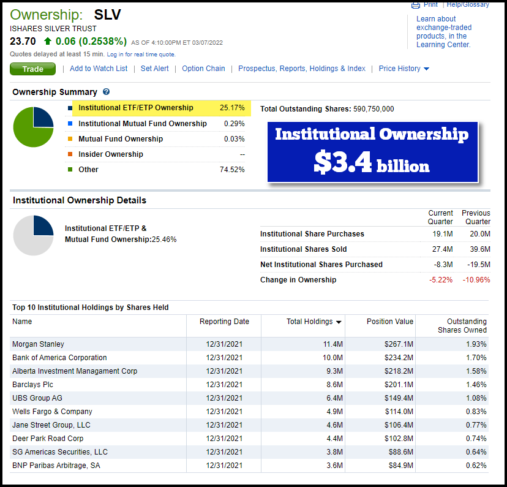Open the Option Chain link
Image resolution: width=507 pixels, height=487 pixels.
point(203,68)
